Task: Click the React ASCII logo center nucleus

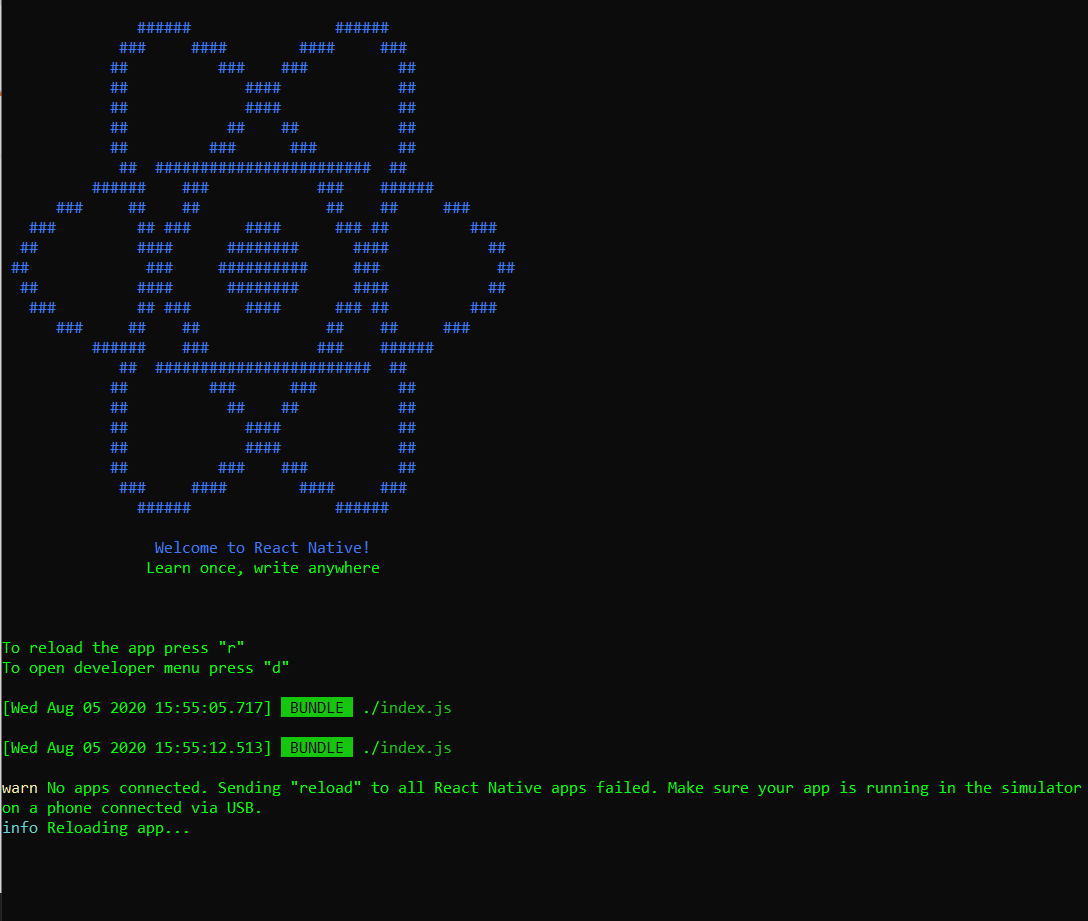Action: pos(263,268)
